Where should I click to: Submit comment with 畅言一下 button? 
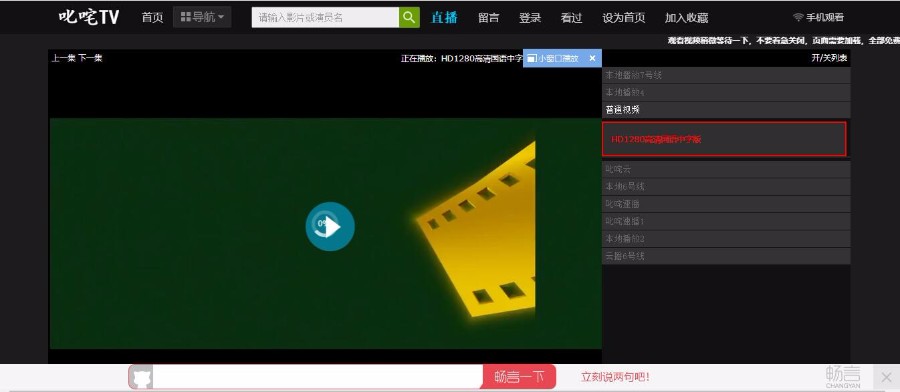coord(519,377)
